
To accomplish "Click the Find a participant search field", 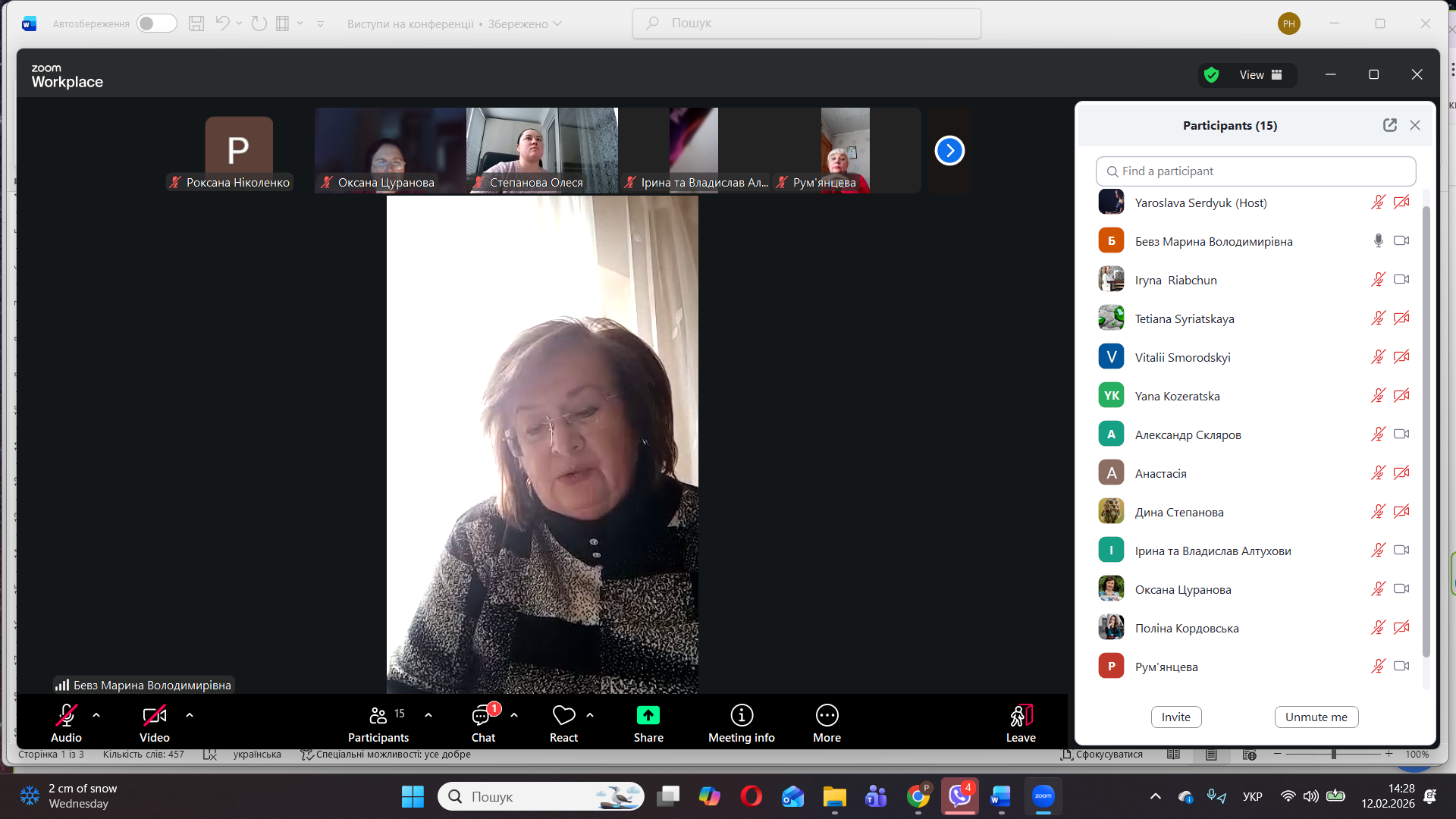I will [1255, 171].
